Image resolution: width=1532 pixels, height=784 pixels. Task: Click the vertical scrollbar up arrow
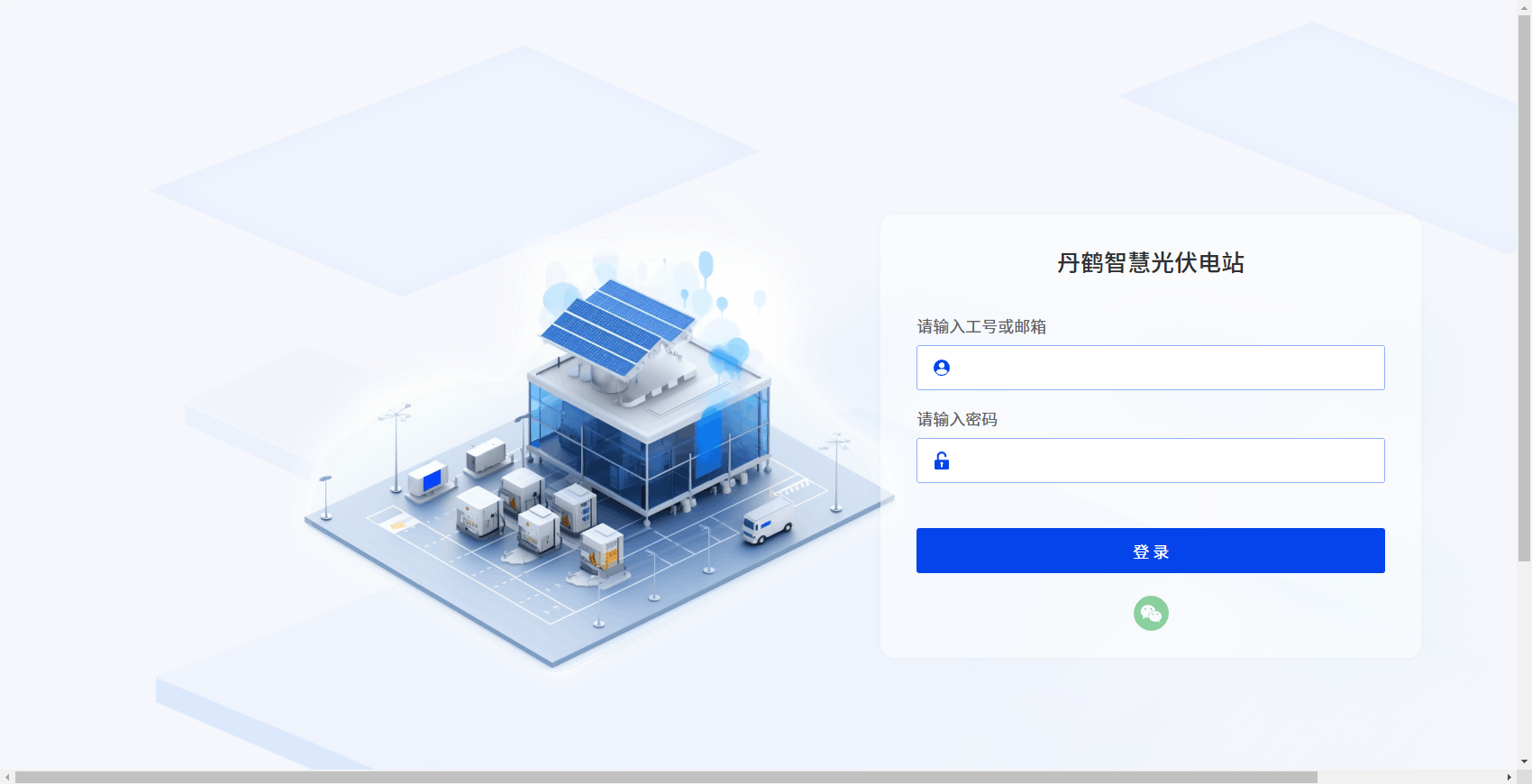click(x=1524, y=7)
